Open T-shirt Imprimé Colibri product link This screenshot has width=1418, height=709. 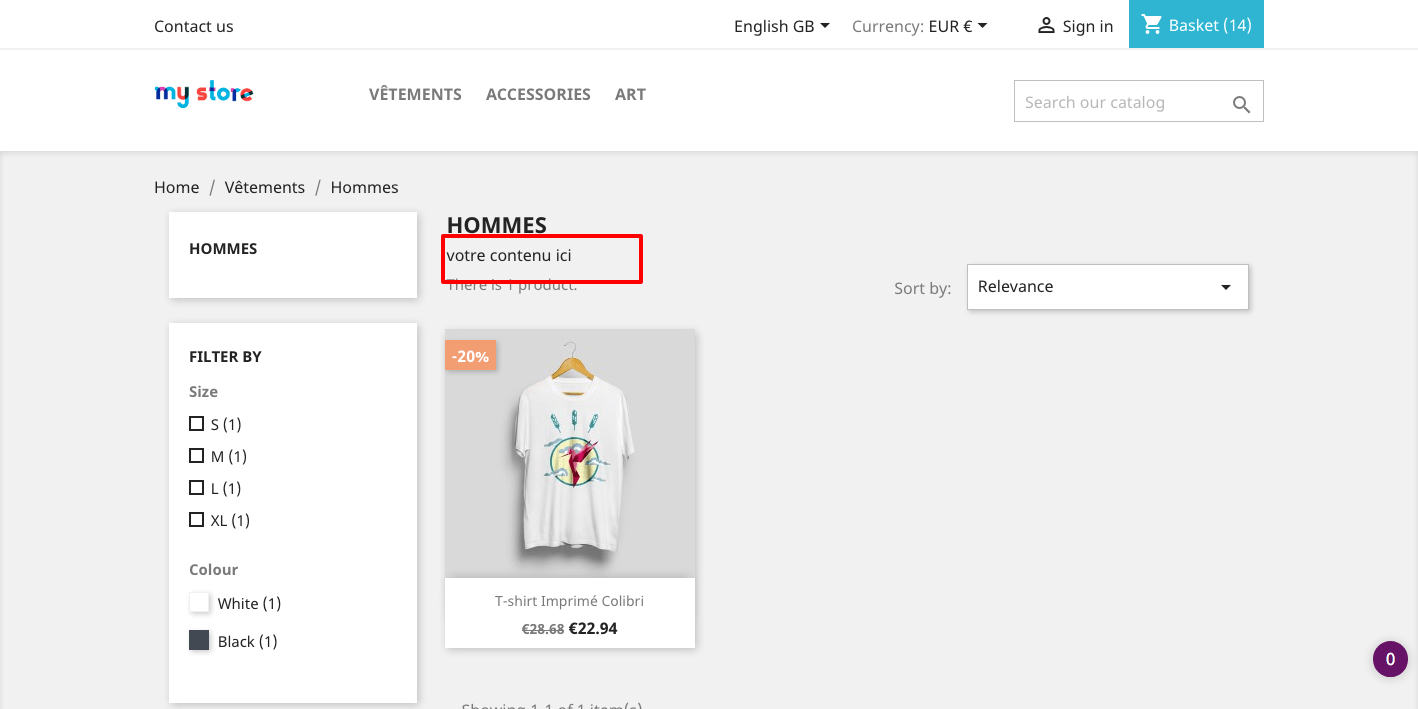[569, 601]
